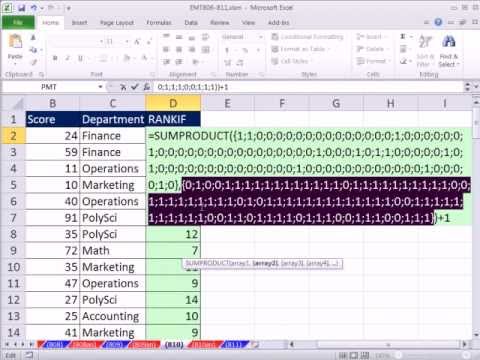Image resolution: width=480 pixels, height=360 pixels.
Task: Save the workbook from Quick Access Toolbar
Action: [21, 8]
